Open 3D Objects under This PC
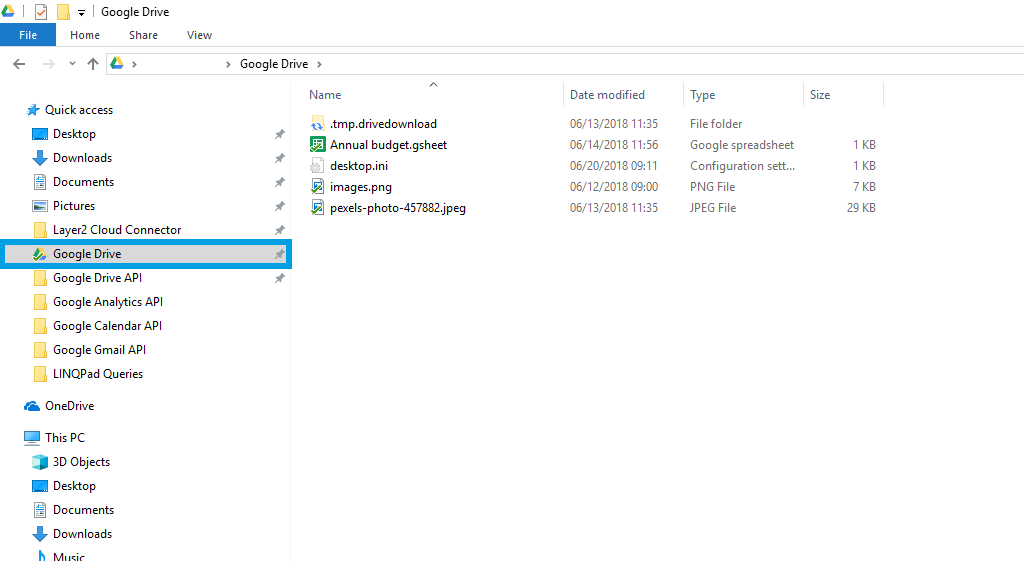The width and height of the screenshot is (1024, 561). click(81, 462)
